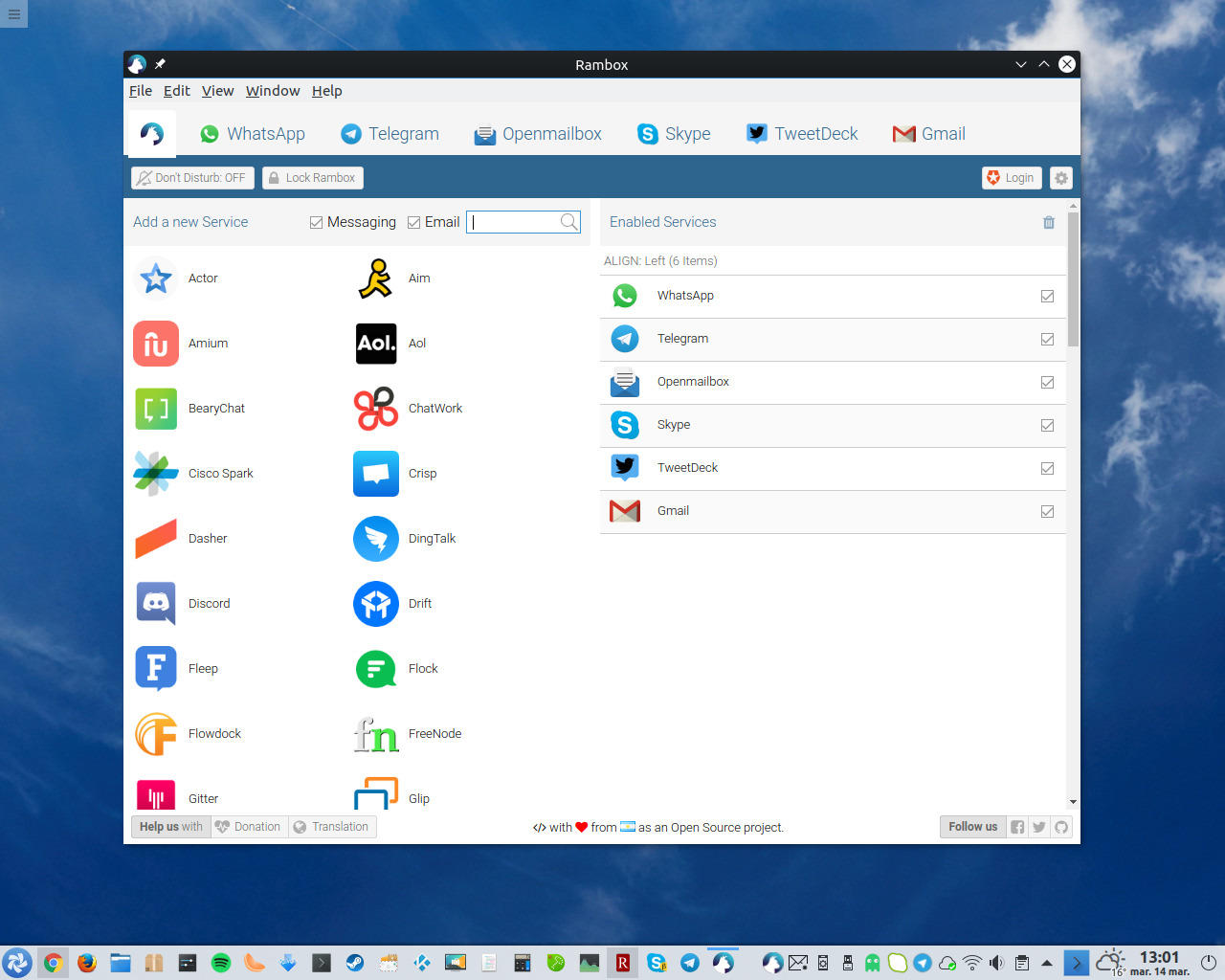The width and height of the screenshot is (1225, 980).
Task: Open Rambox GitHub page icon
Action: tap(1061, 827)
